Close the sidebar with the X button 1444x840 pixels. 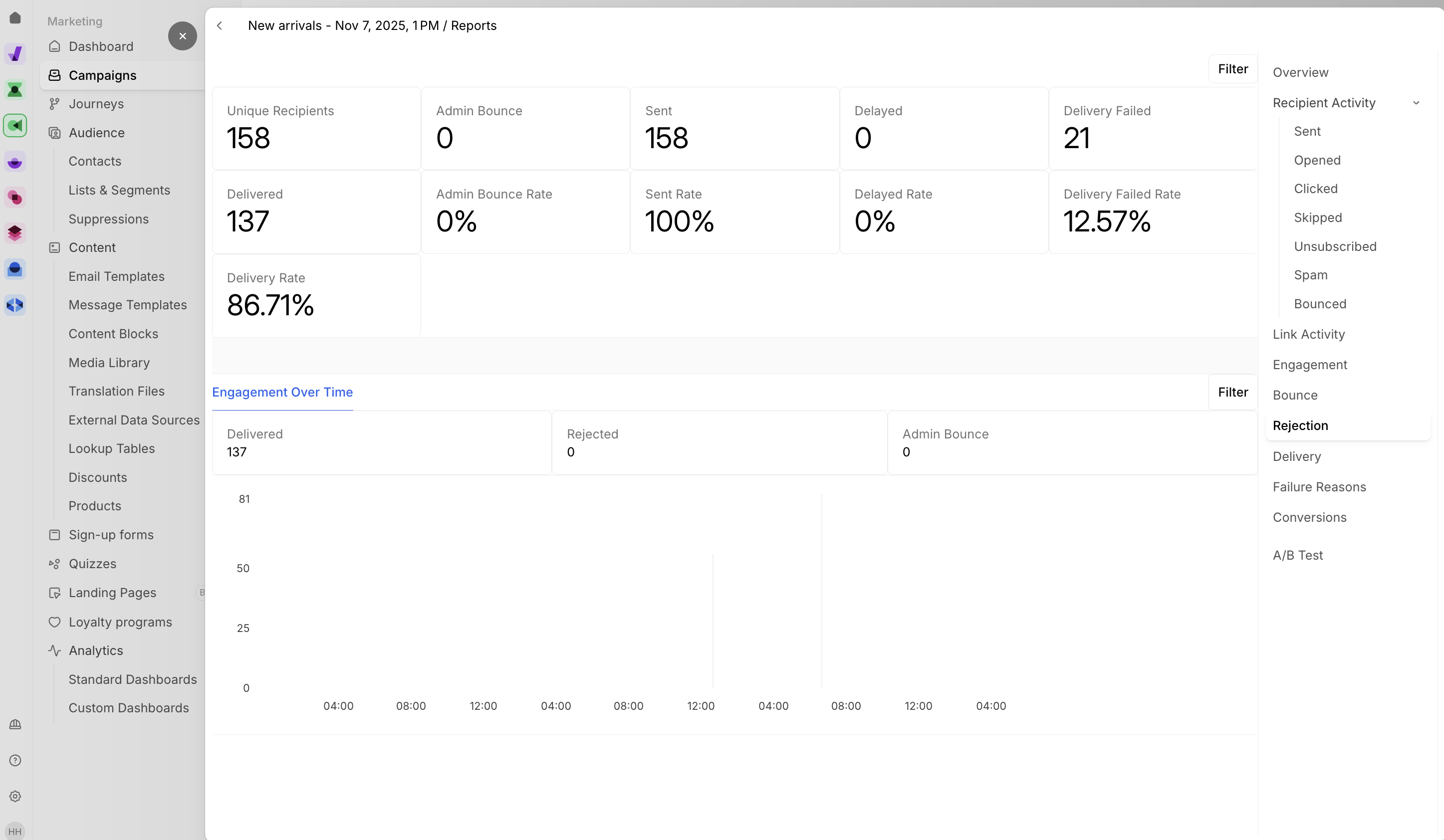coord(182,36)
